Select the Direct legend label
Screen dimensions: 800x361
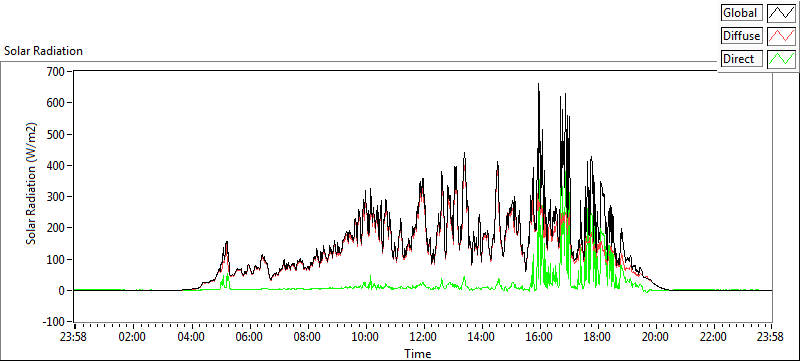click(x=742, y=59)
